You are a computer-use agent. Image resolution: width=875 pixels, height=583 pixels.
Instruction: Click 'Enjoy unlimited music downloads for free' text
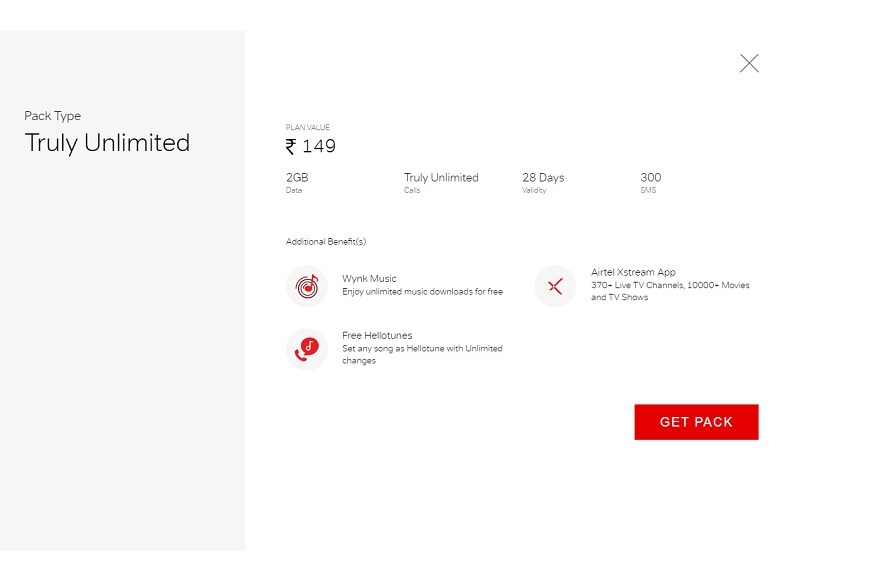point(422,292)
